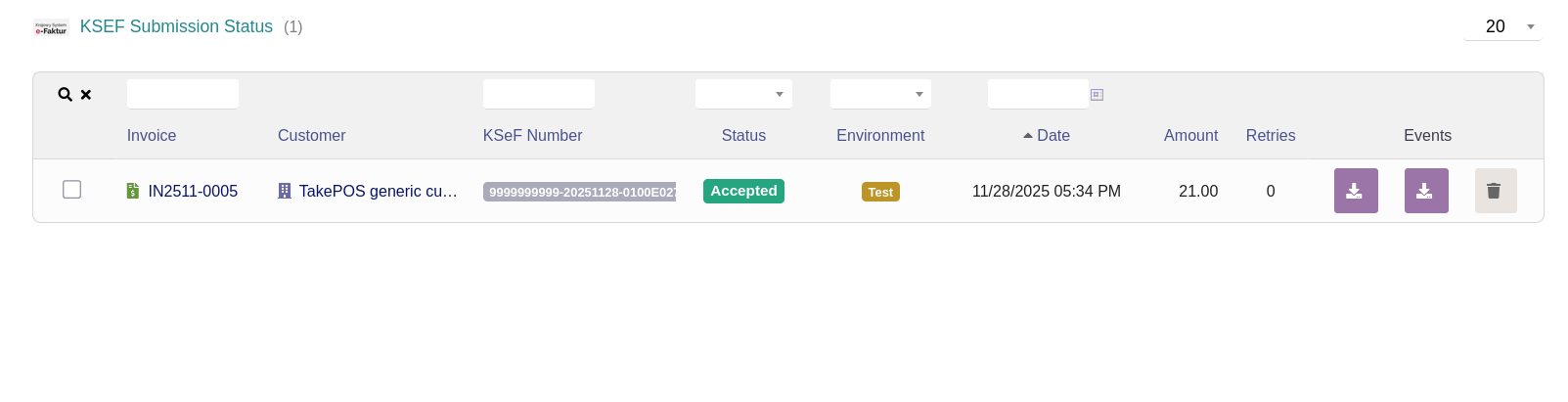Viewport: 1568px width, 402px height.
Task: Click the building icon beside TakePOS customer
Action: [x=285, y=191]
